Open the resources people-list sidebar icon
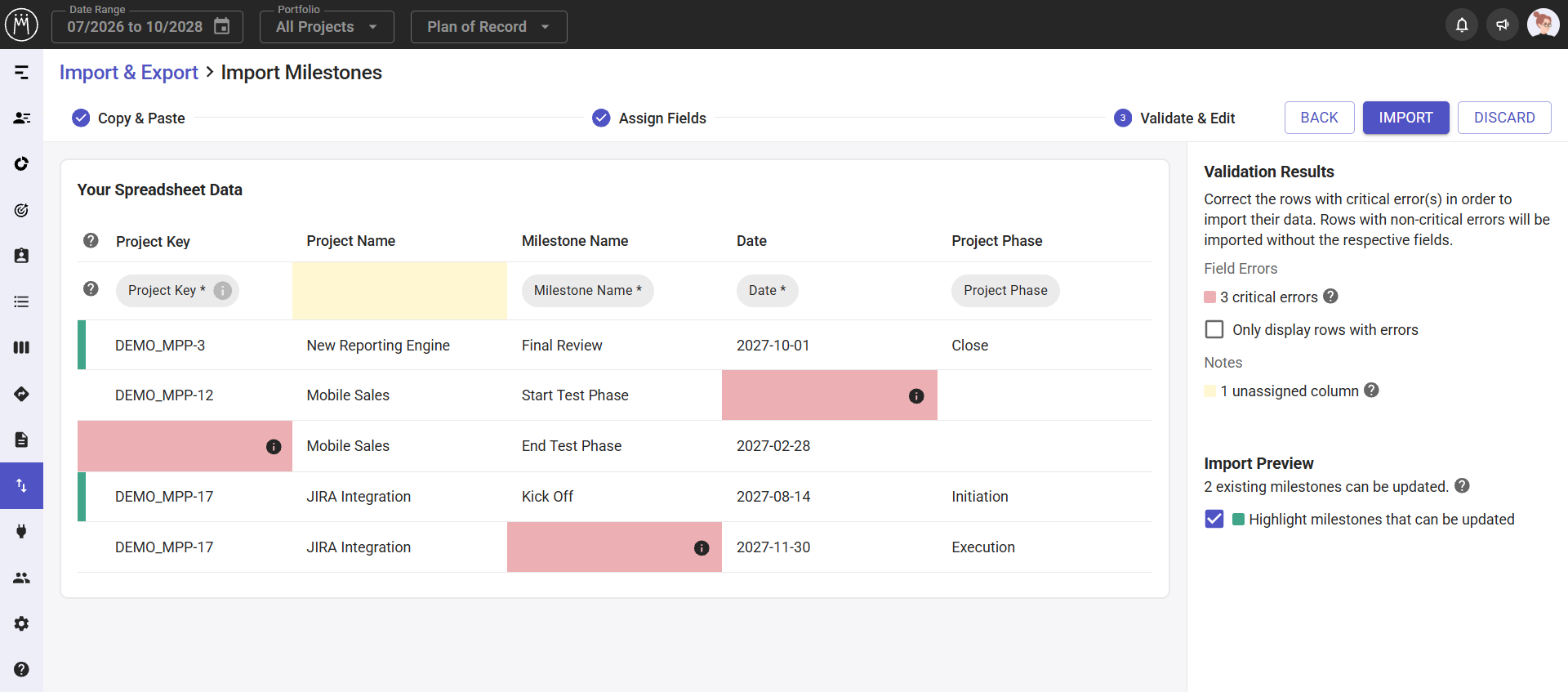This screenshot has height=692, width=1568. (21, 118)
